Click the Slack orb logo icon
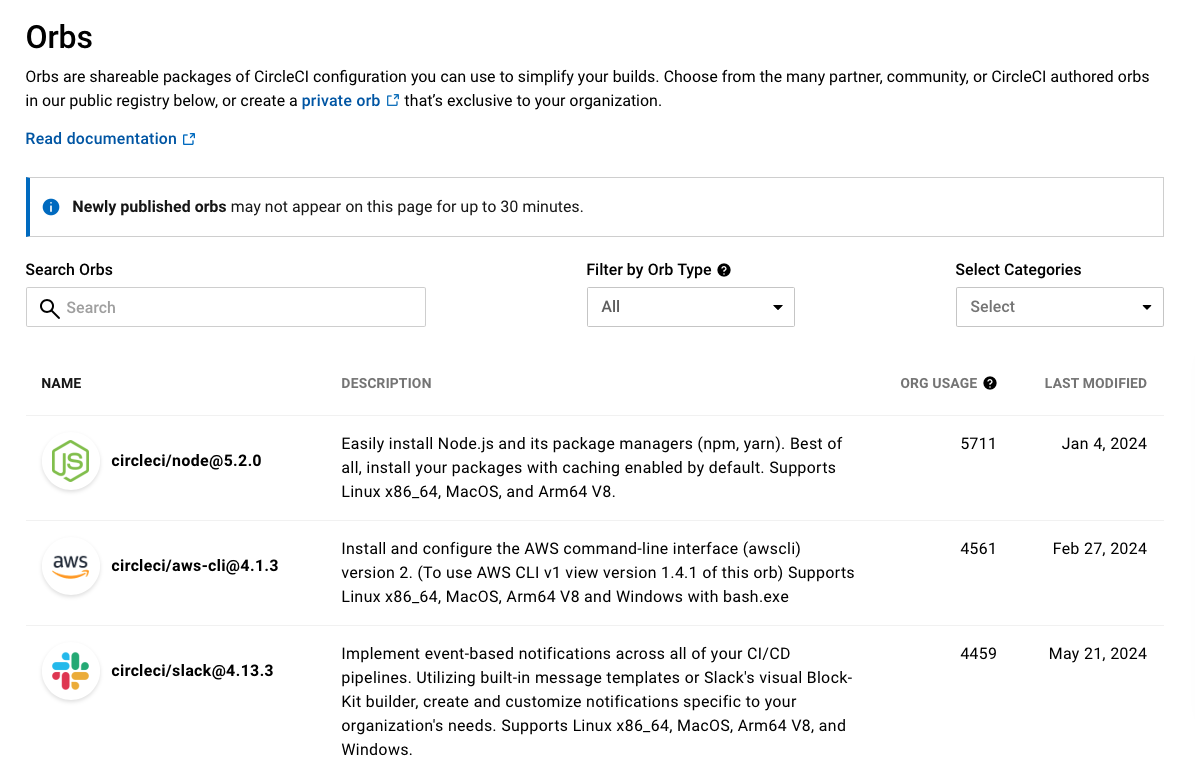 [x=71, y=671]
